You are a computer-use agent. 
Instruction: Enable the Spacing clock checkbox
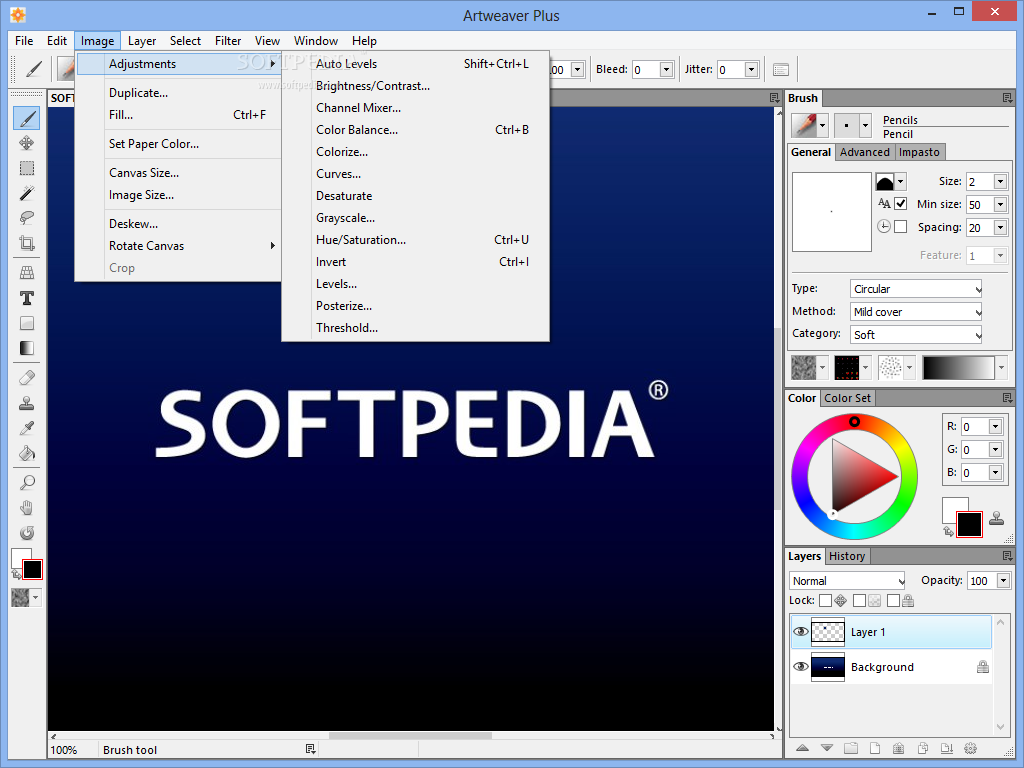[901, 227]
